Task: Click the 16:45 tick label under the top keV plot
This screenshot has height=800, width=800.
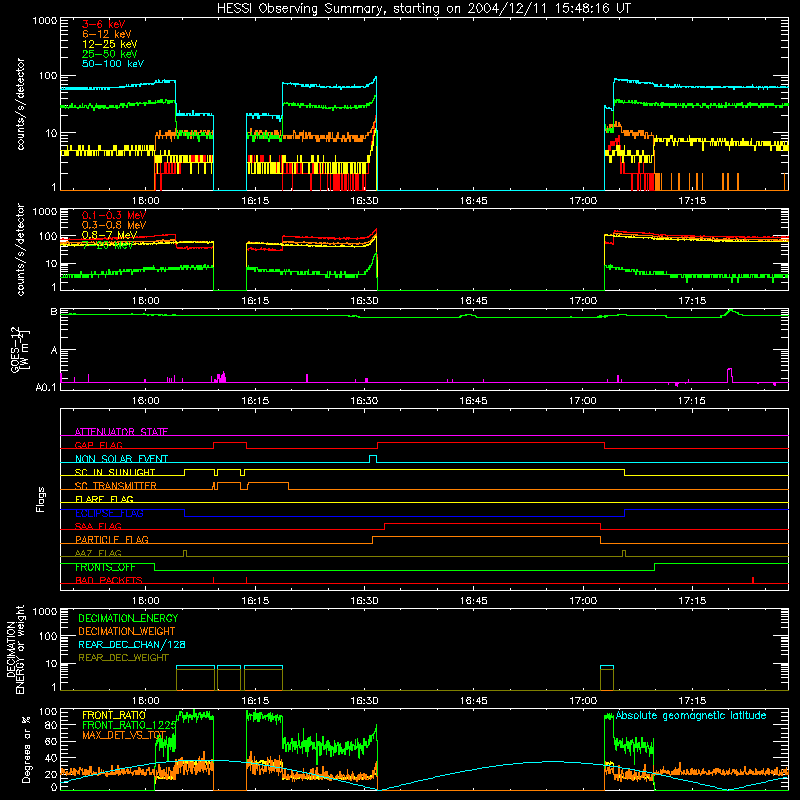Action: 473,201
